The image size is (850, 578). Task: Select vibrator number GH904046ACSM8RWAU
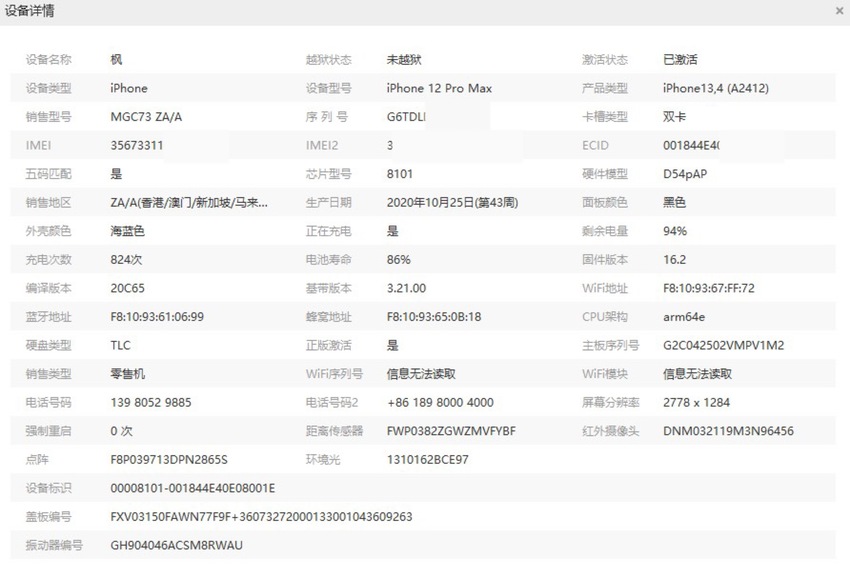click(176, 546)
